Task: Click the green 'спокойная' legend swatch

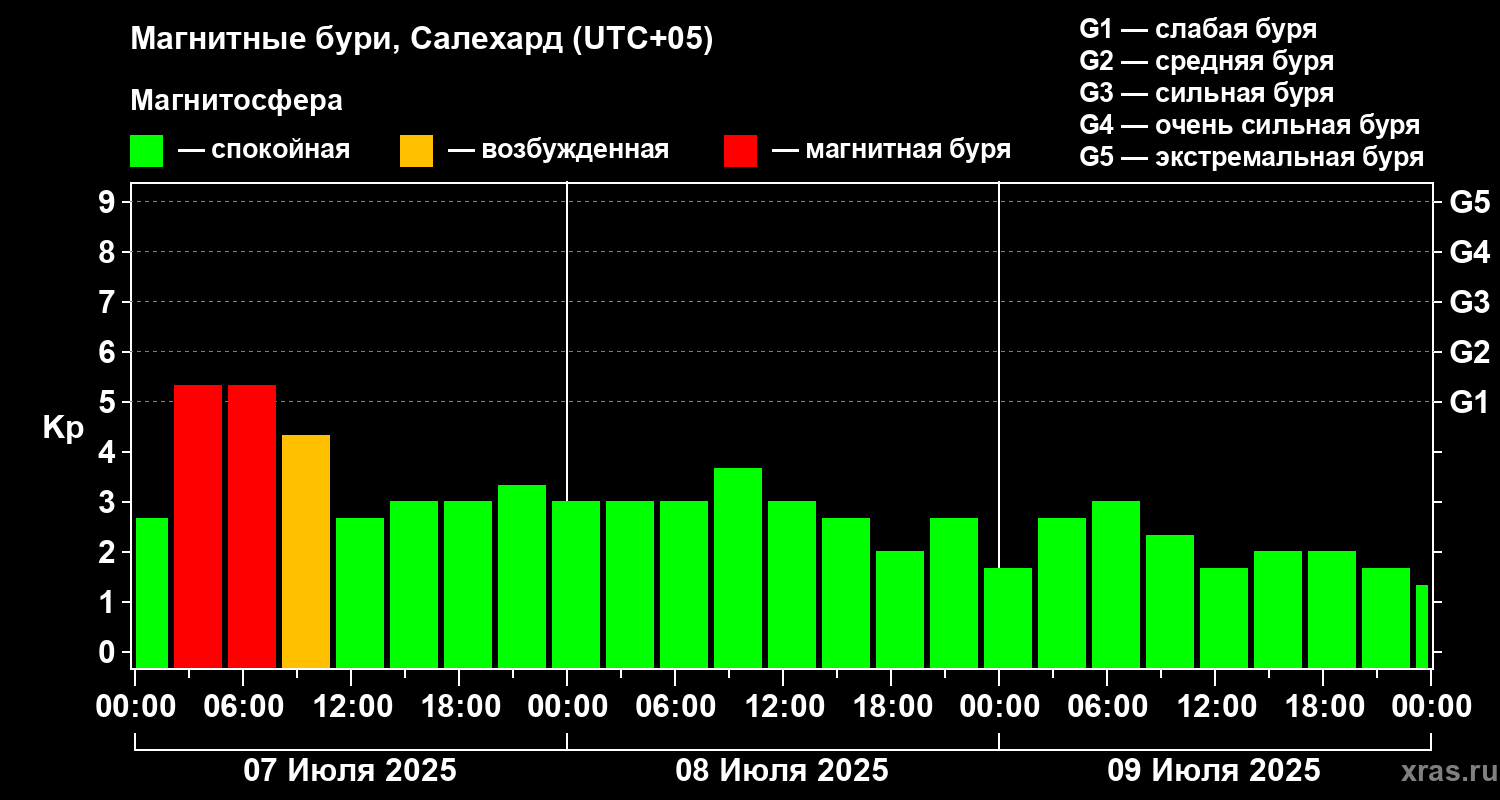Action: 147,151
